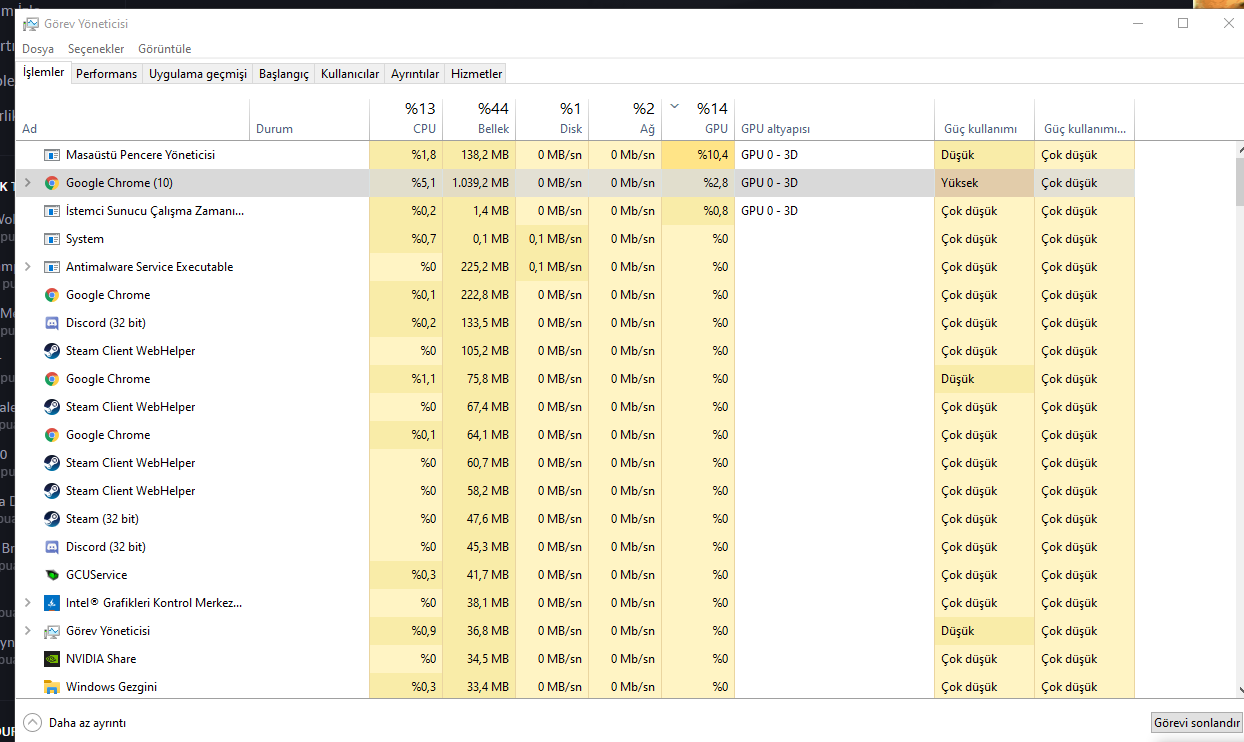Click Chrome icon in the 222,8 MB row

(x=52, y=295)
